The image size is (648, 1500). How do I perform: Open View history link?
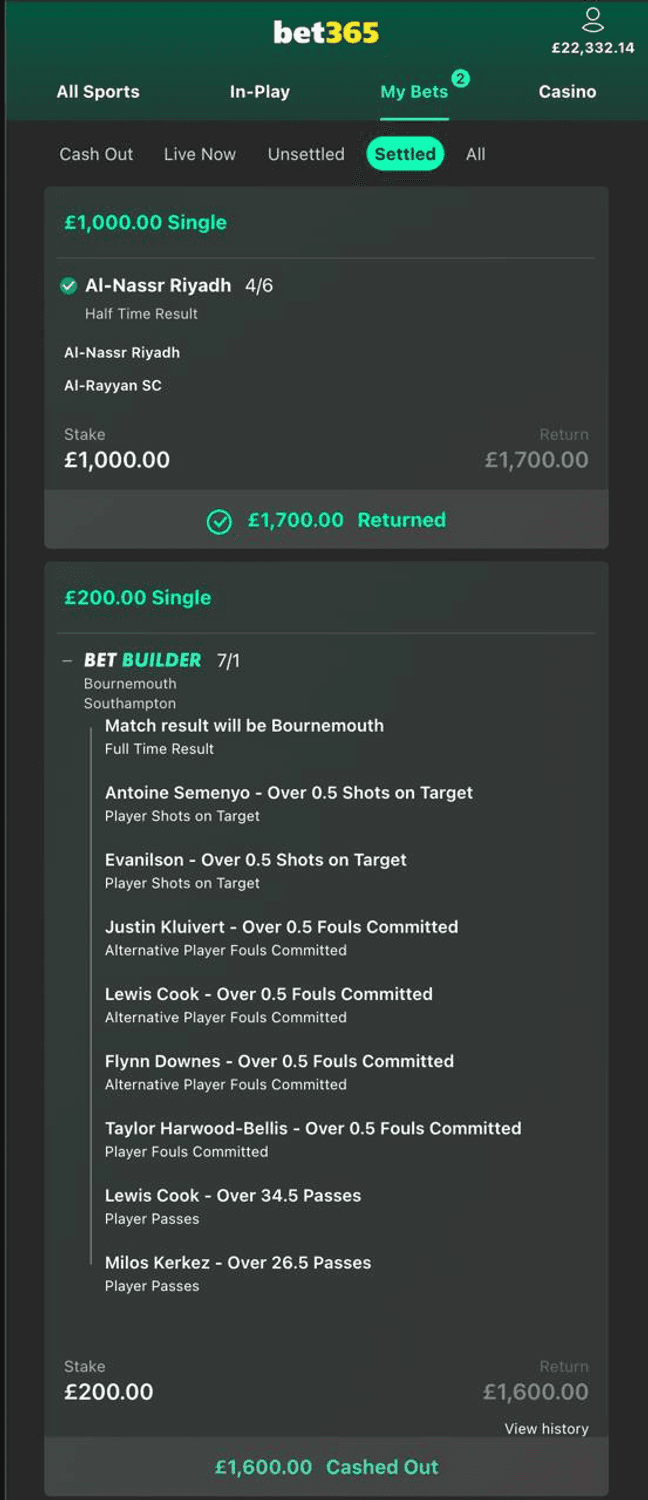(x=546, y=1429)
